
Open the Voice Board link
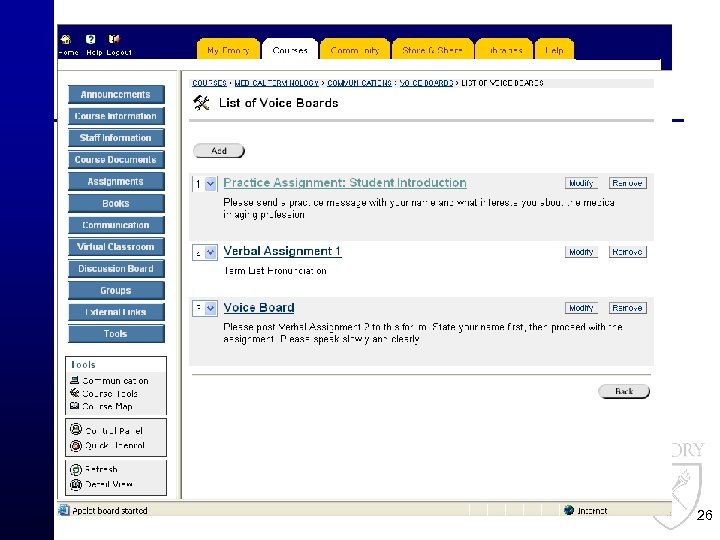pos(259,308)
